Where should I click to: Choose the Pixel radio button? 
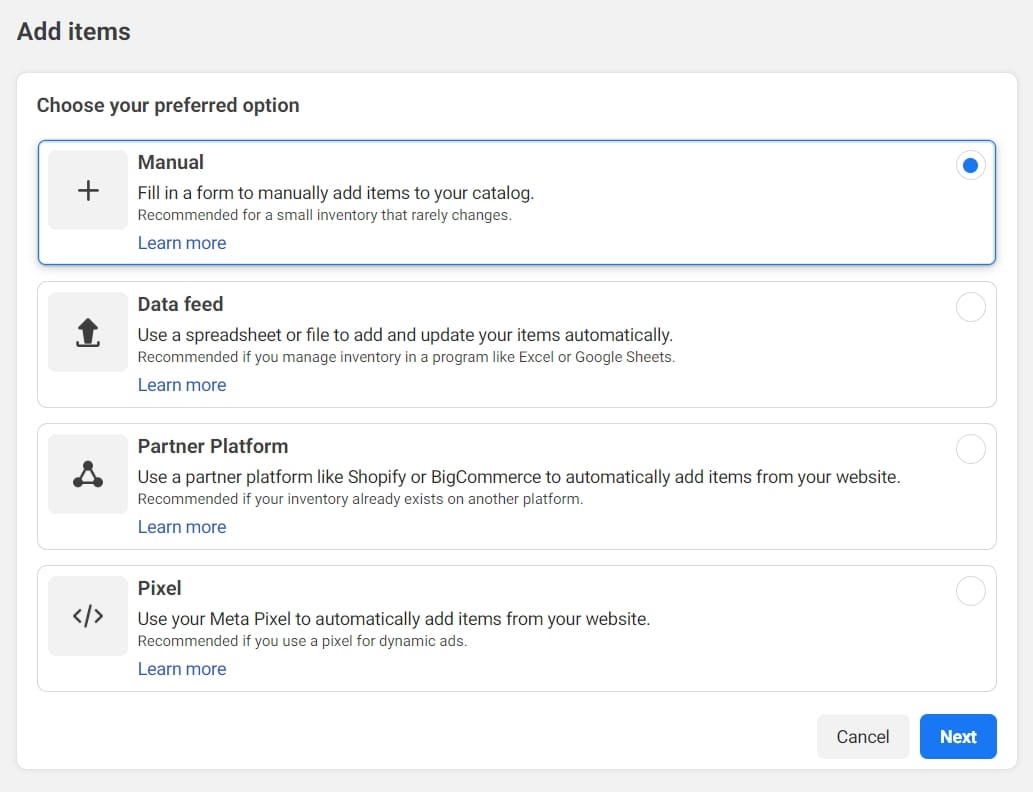[x=970, y=591]
